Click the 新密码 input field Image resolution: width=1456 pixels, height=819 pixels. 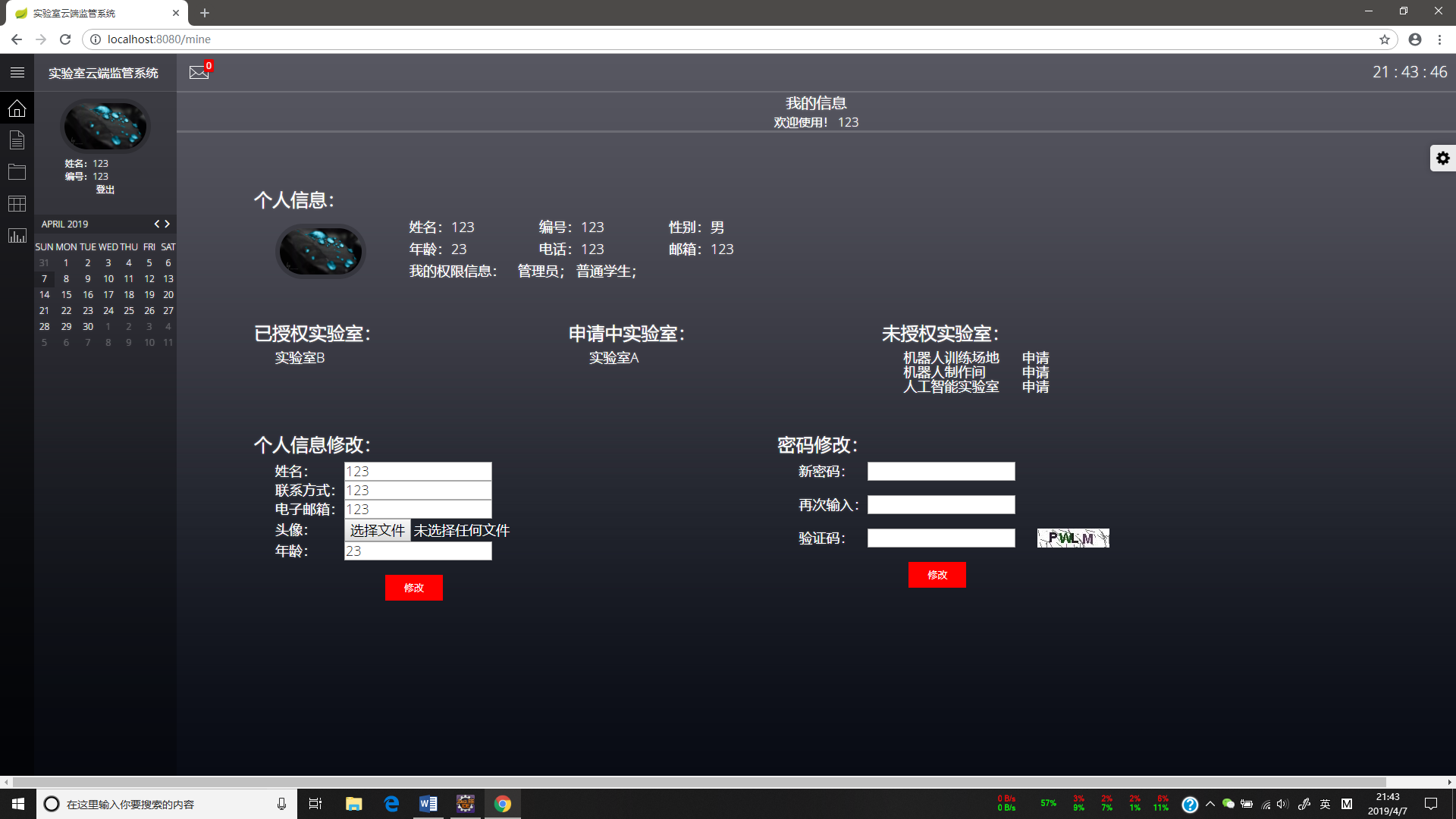point(940,472)
